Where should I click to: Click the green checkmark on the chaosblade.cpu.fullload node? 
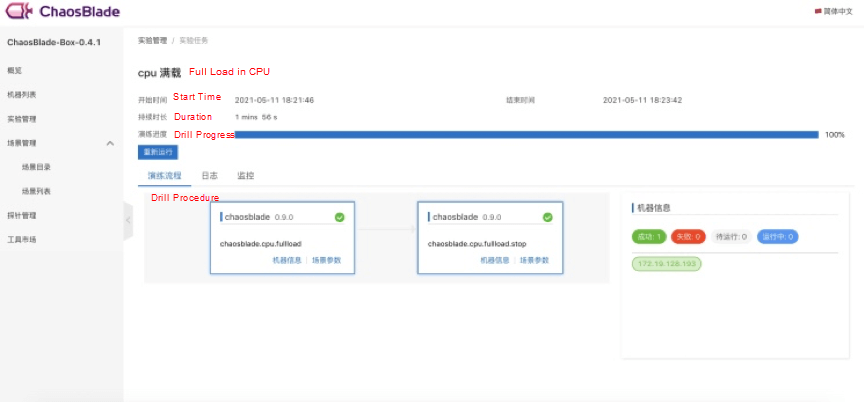[339, 217]
